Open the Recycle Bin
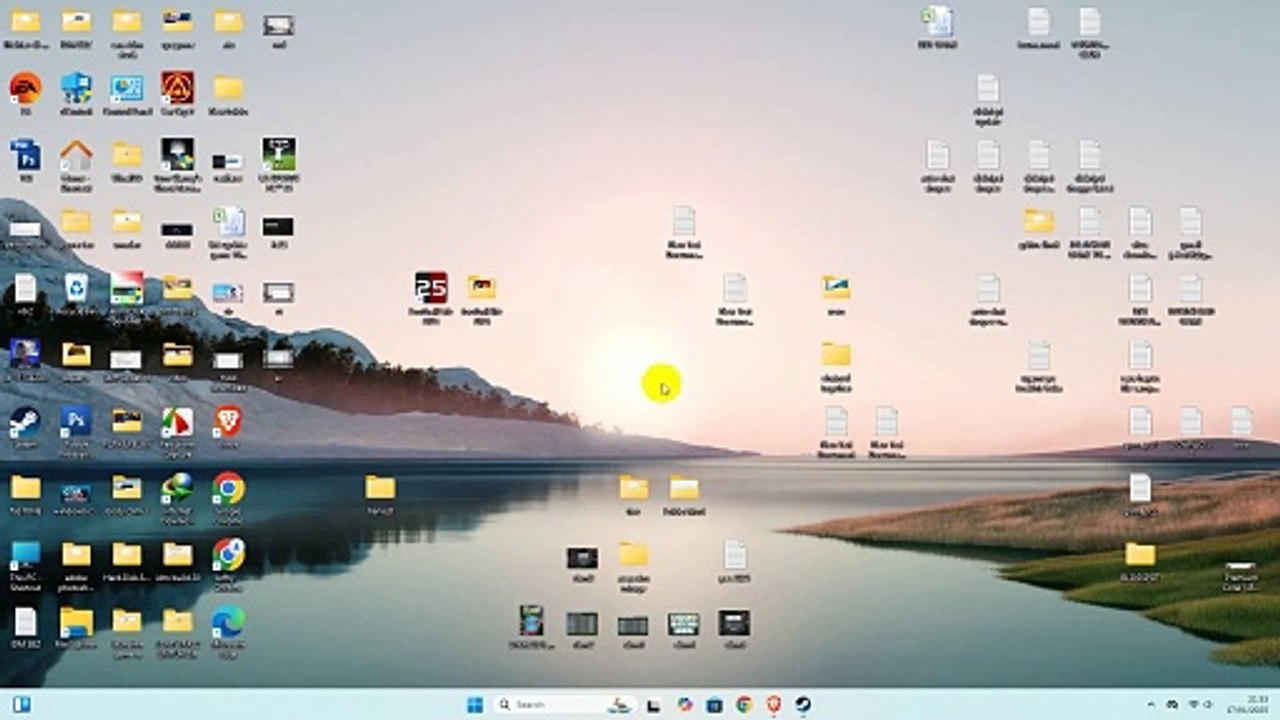This screenshot has height=720, width=1280. click(76, 288)
